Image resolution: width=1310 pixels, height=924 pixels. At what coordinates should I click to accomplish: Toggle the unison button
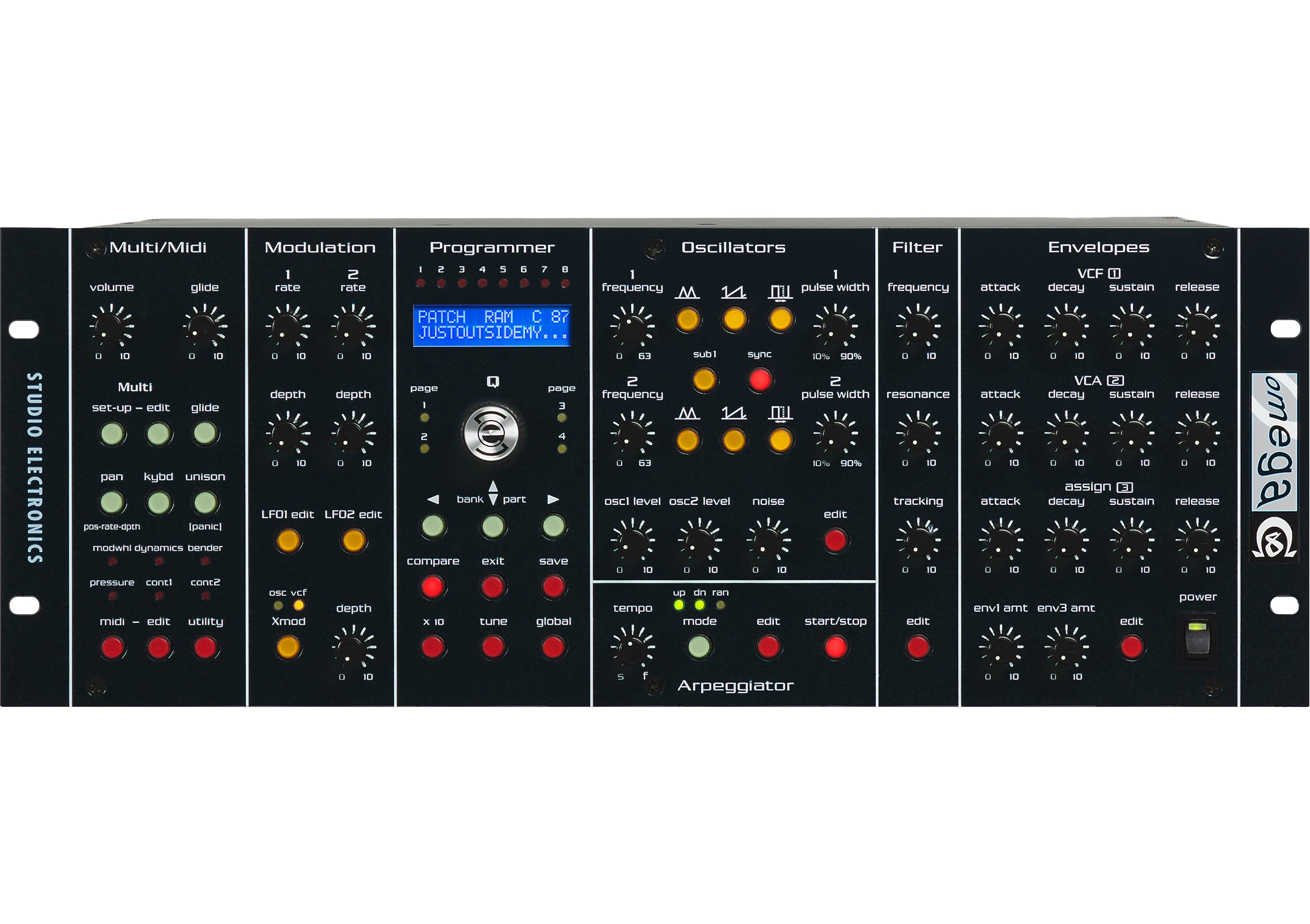205,502
